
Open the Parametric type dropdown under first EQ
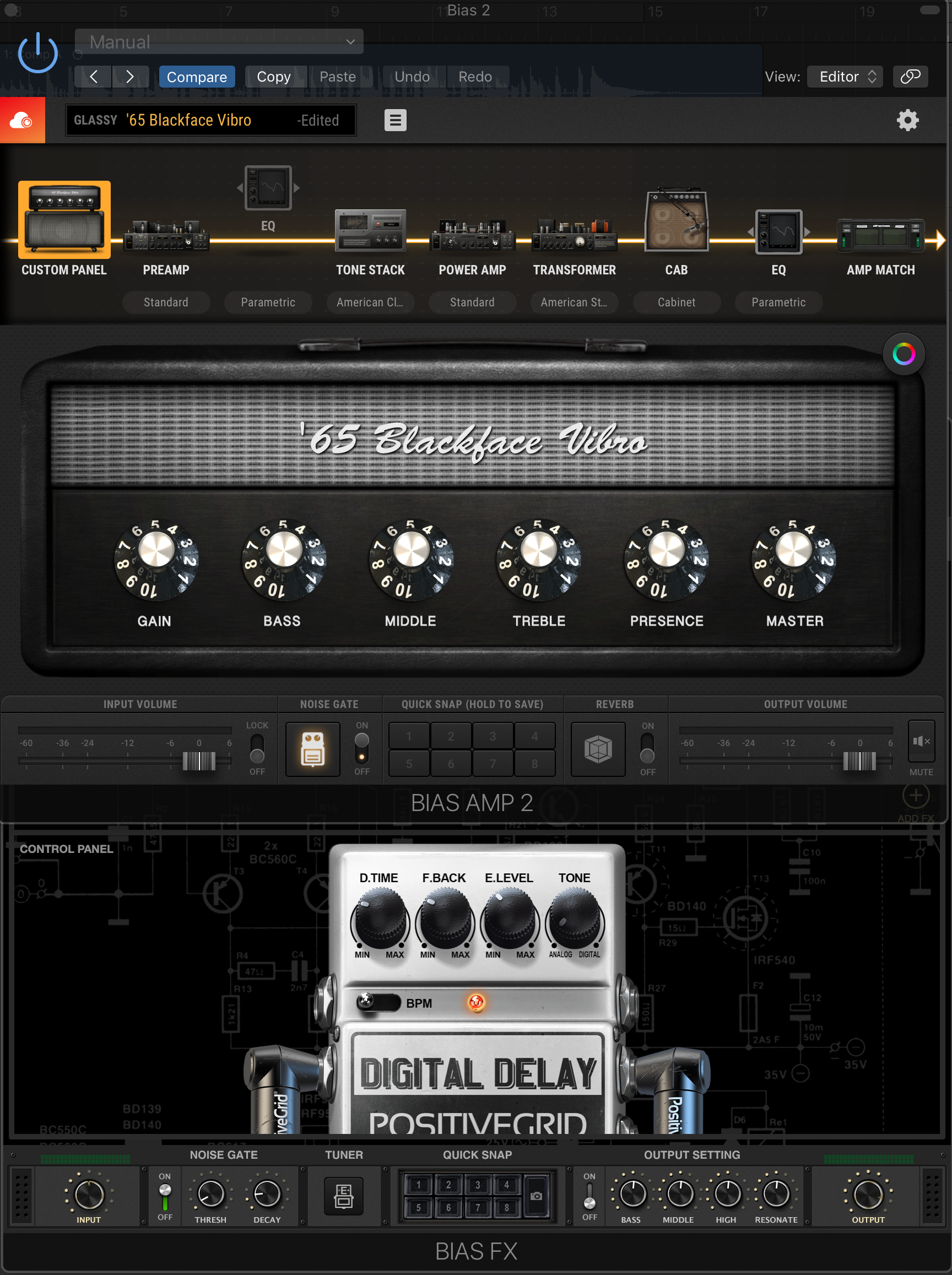(268, 302)
